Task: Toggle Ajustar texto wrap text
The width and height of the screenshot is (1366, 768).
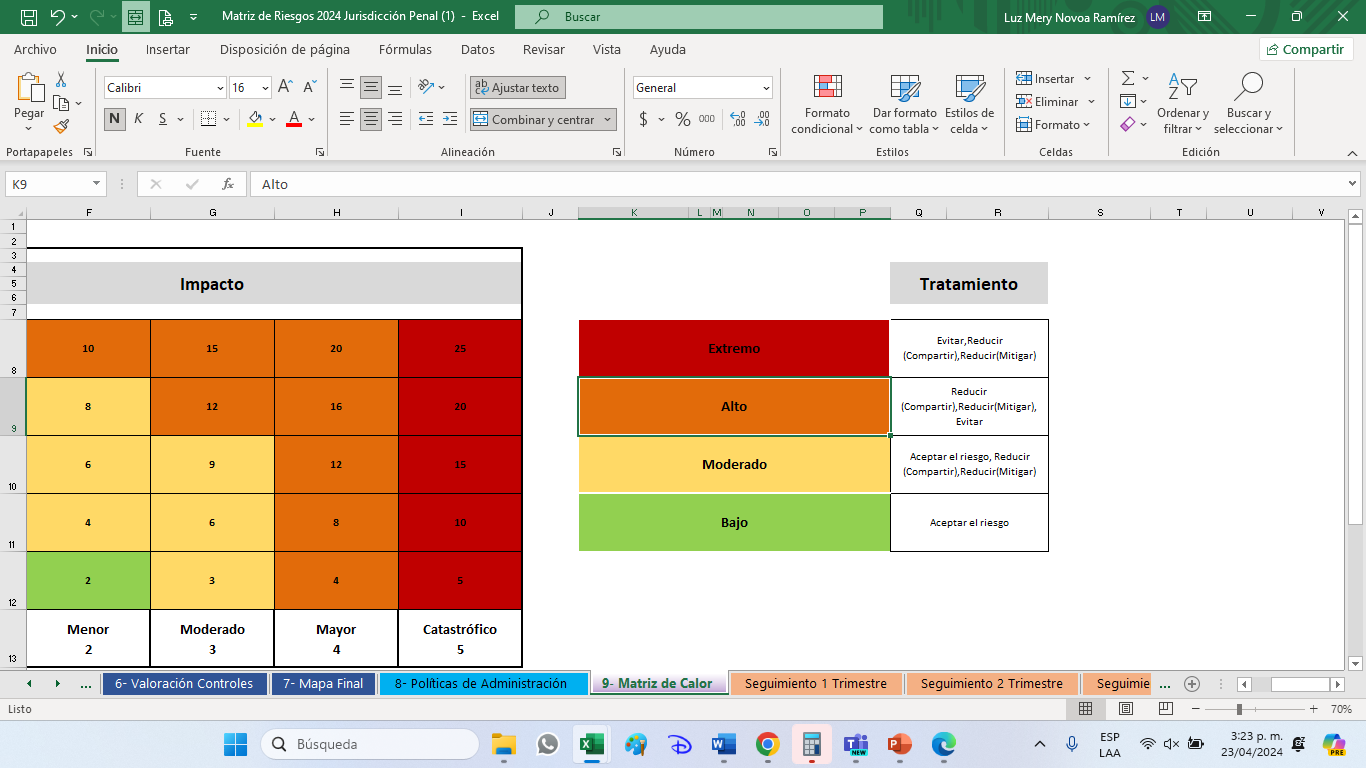Action: [x=518, y=88]
